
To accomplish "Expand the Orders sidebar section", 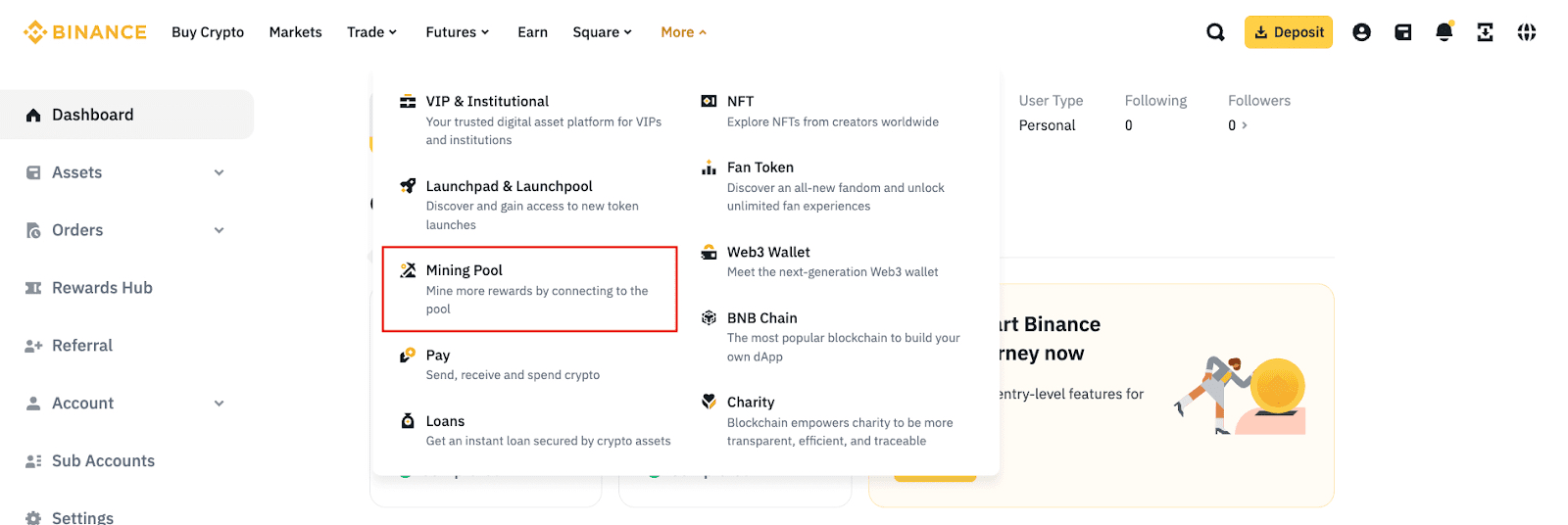I will 219,230.
